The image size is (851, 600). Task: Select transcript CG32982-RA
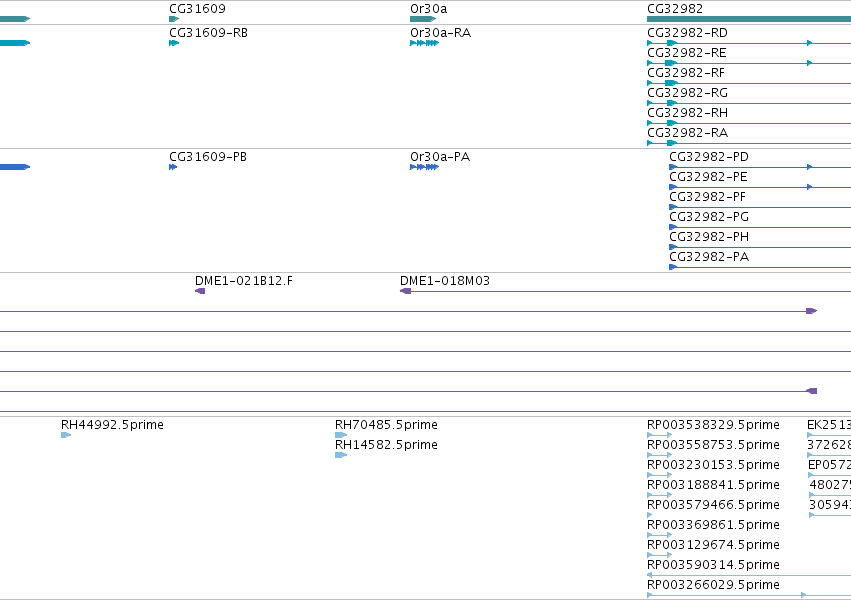tap(687, 133)
